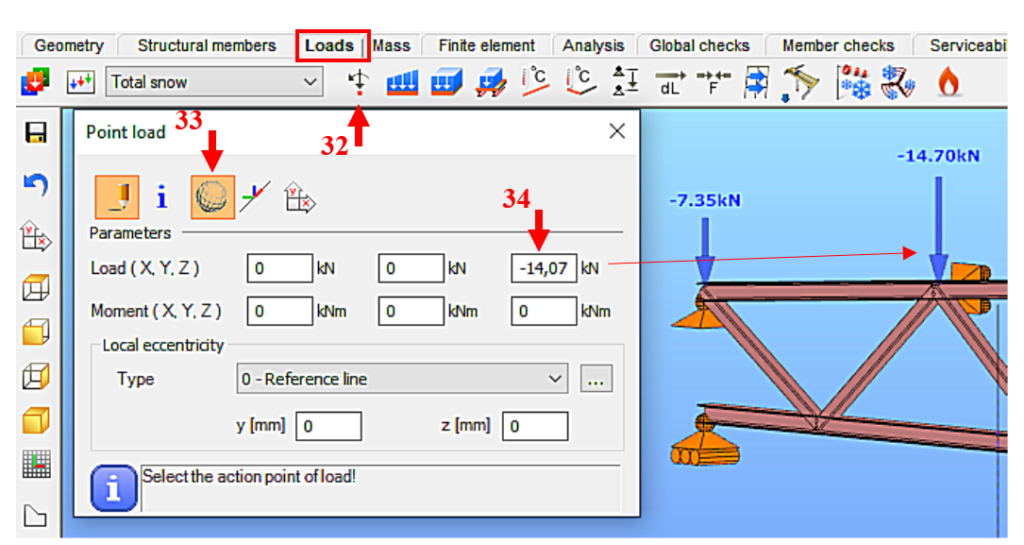The image size is (1024, 545).
Task: Open the Total snow load case dropdown
Action: click(214, 82)
